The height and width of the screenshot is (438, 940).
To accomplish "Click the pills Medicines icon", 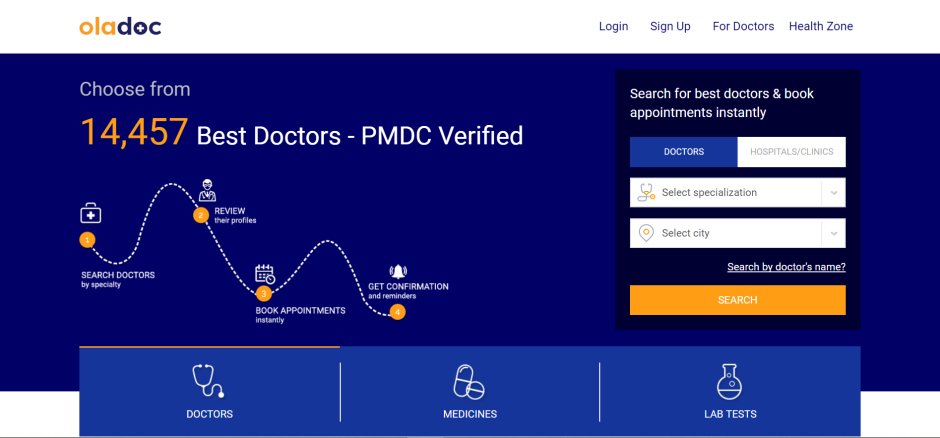I will pyautogui.click(x=469, y=381).
